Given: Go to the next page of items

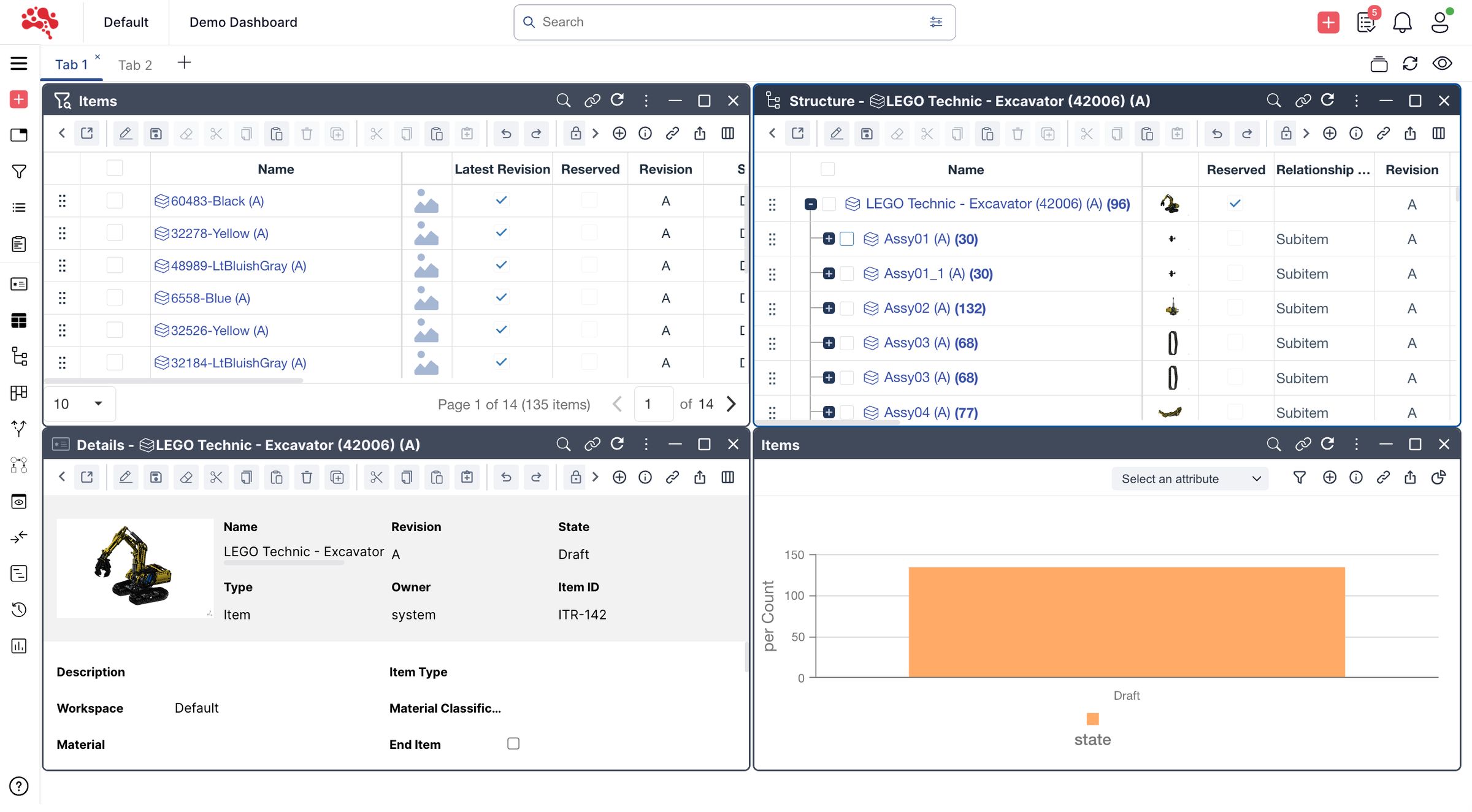Looking at the screenshot, I should coord(731,404).
